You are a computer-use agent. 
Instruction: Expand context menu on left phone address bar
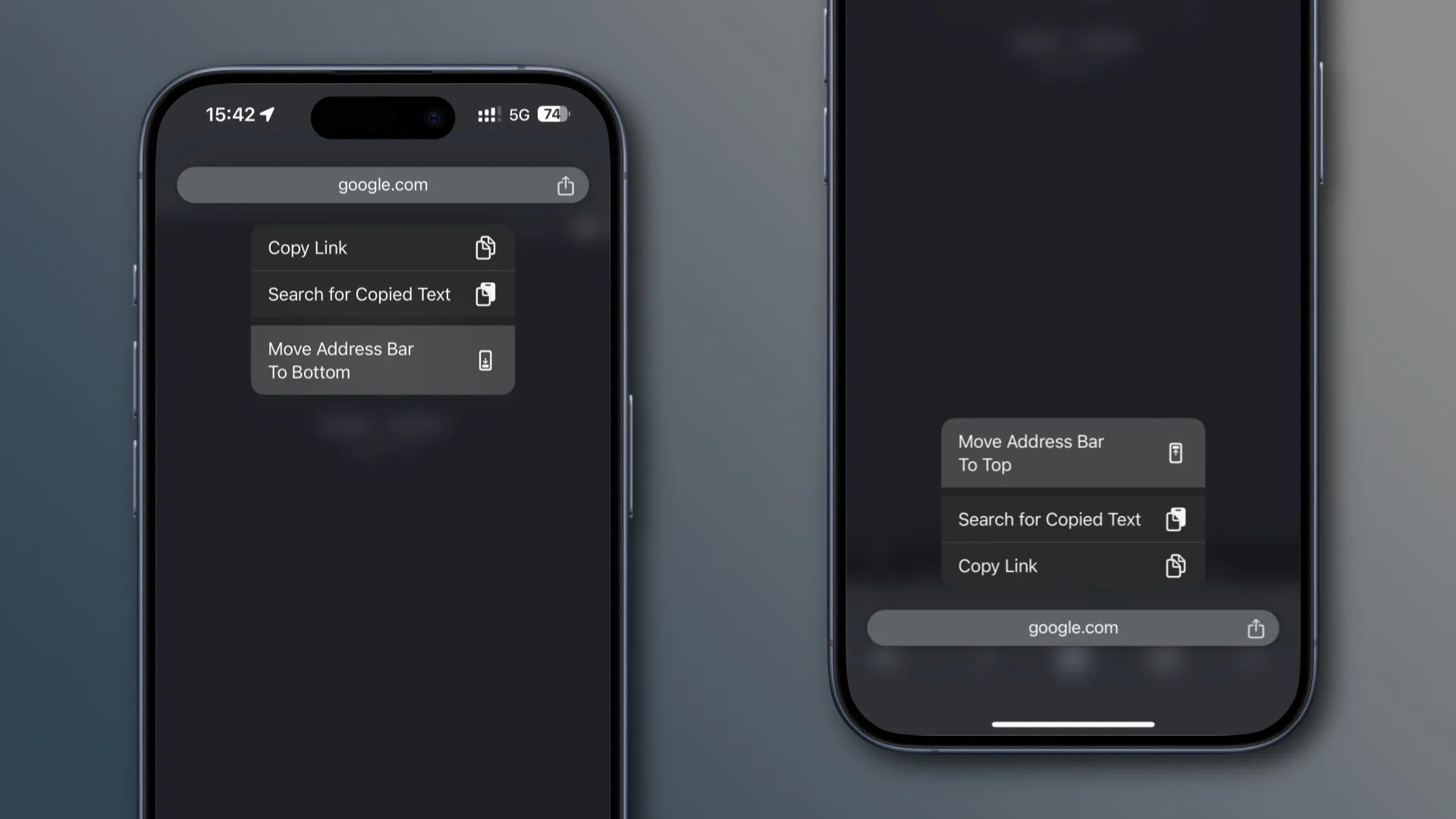[382, 184]
